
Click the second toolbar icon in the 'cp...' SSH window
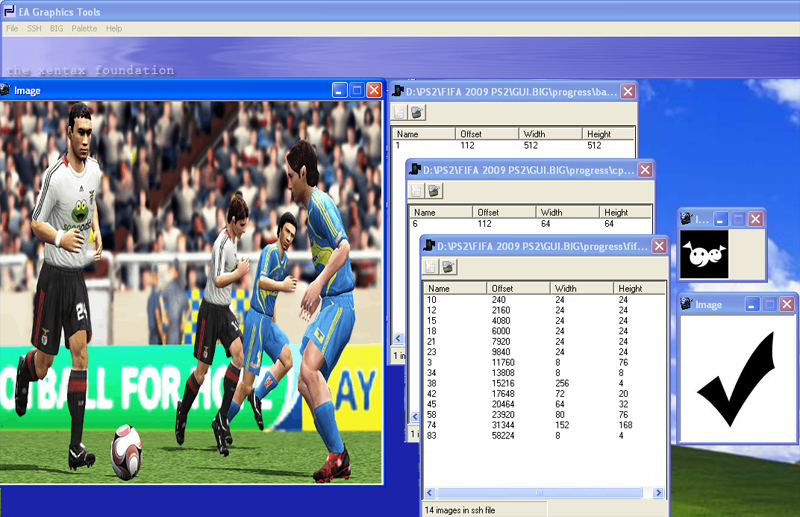pos(434,191)
